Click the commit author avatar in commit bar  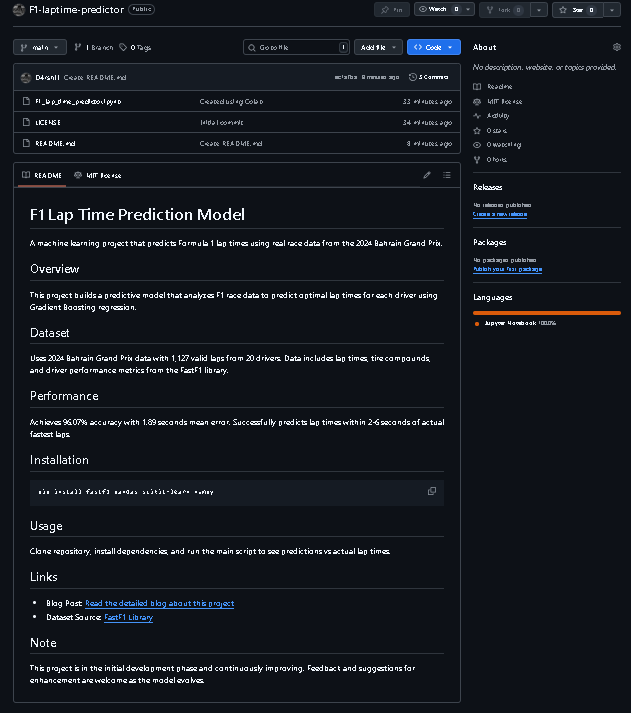point(26,77)
